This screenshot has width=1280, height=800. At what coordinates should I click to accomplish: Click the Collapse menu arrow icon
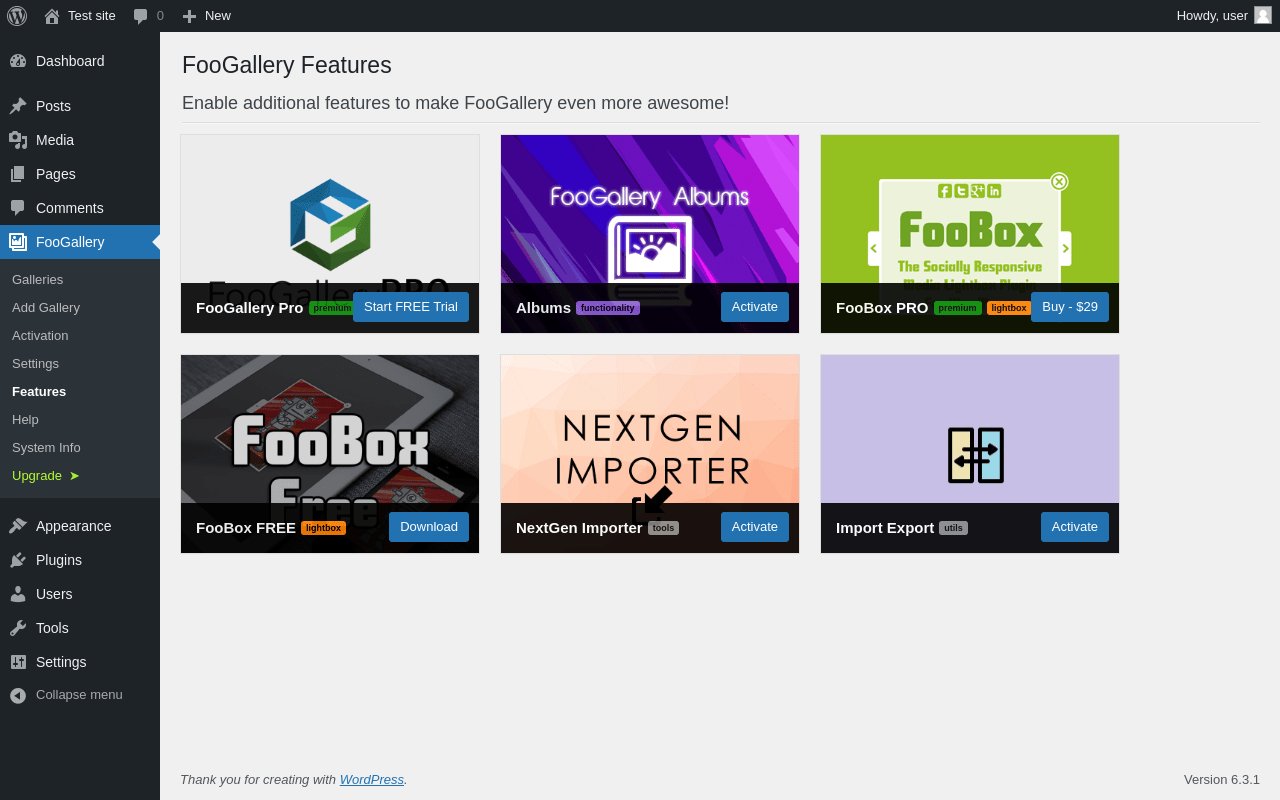click(18, 695)
